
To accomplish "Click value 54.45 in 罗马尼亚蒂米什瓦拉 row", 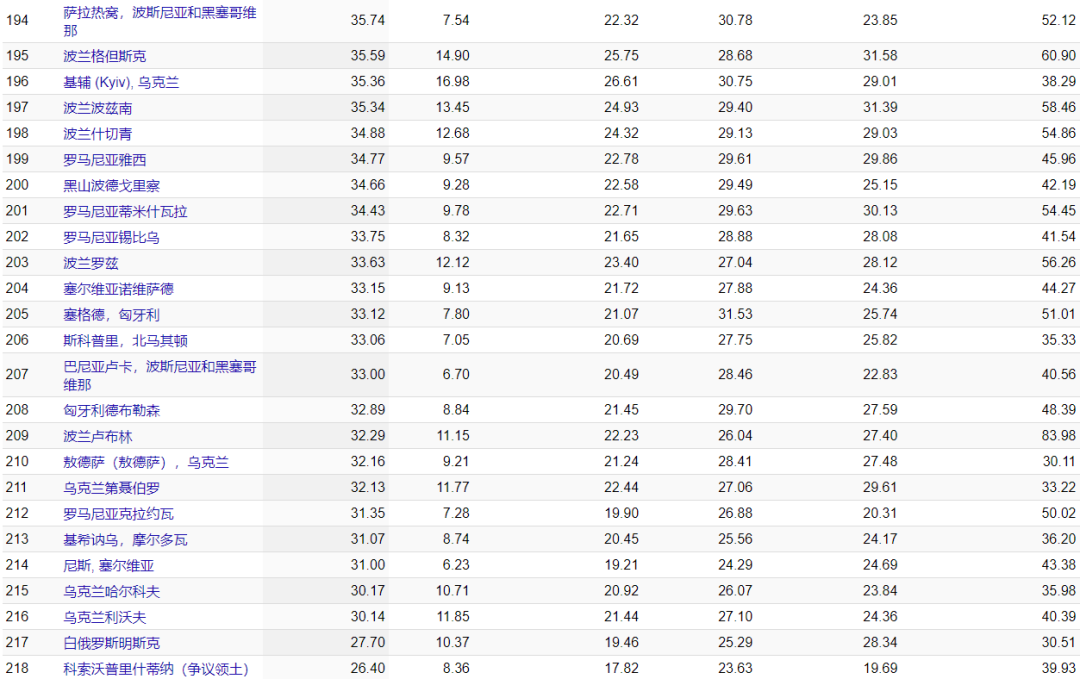I will point(1059,210).
